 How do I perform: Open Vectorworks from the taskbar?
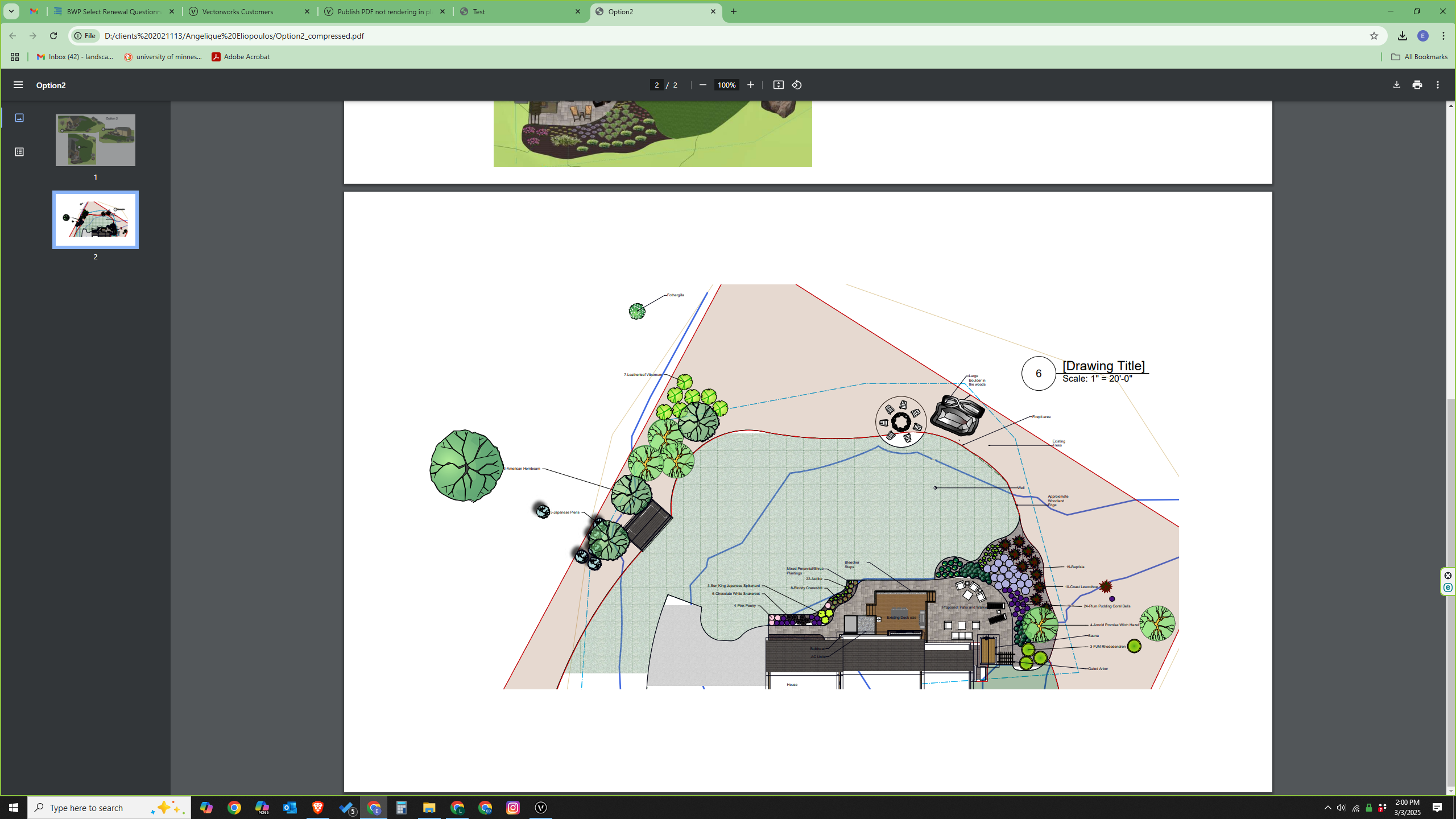(x=541, y=808)
